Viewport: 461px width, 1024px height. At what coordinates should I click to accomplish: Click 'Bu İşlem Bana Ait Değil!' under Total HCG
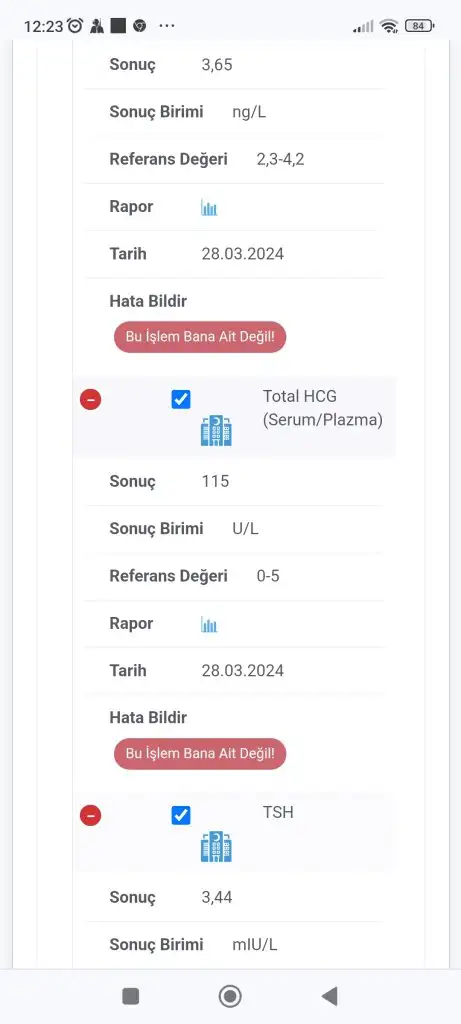200,754
